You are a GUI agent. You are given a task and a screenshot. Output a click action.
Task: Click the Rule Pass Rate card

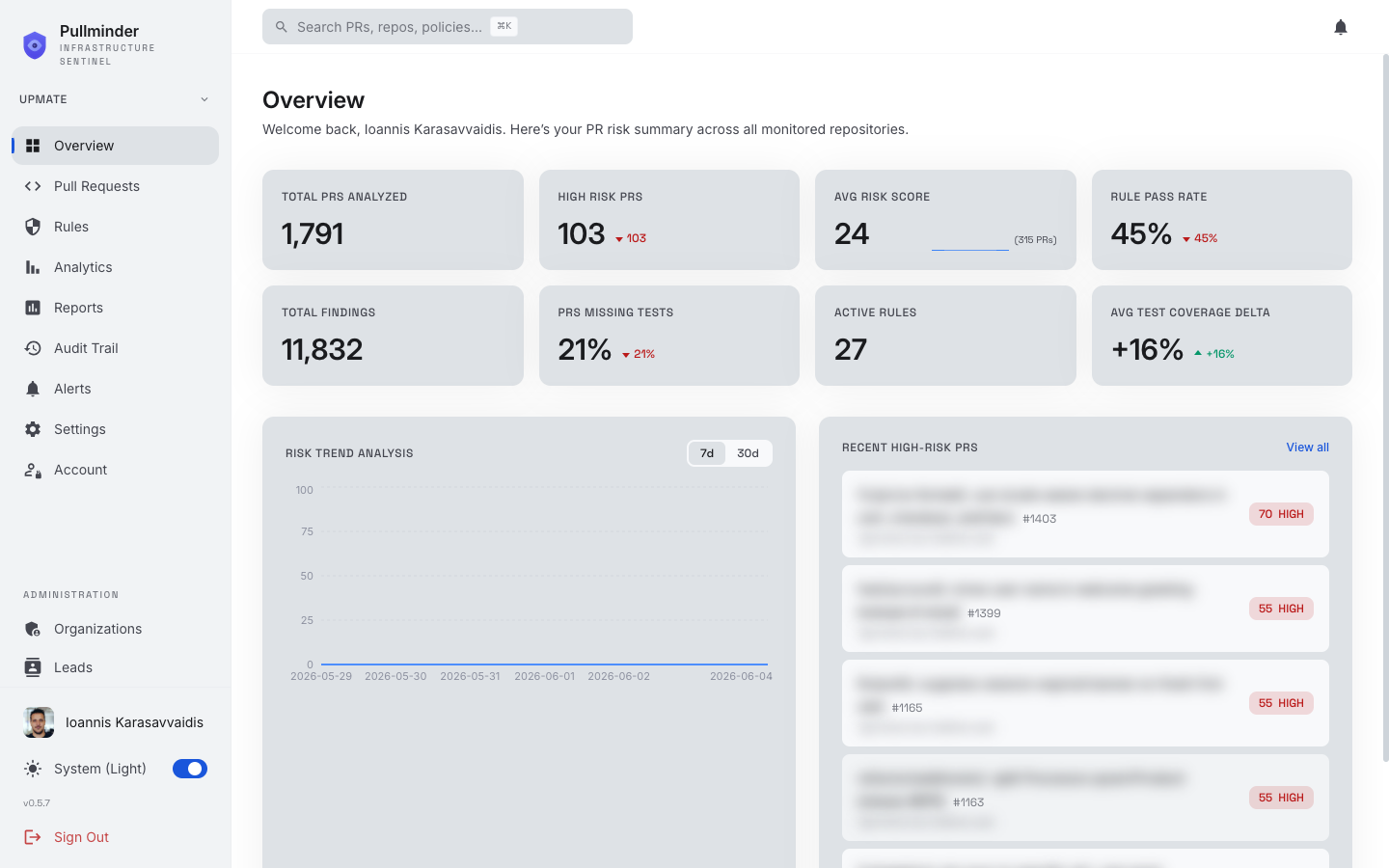pos(1222,220)
